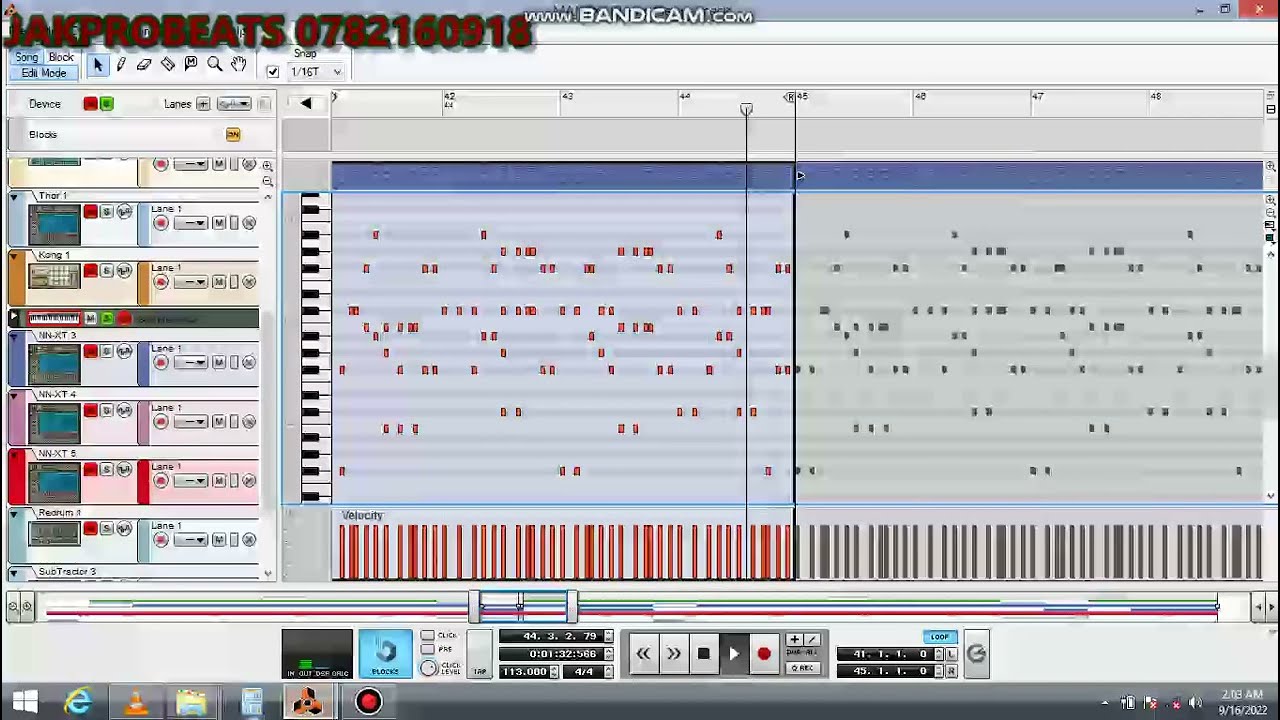Expand the SubTractor 3 track
Screen dimensions: 1280x720
coord(14,572)
